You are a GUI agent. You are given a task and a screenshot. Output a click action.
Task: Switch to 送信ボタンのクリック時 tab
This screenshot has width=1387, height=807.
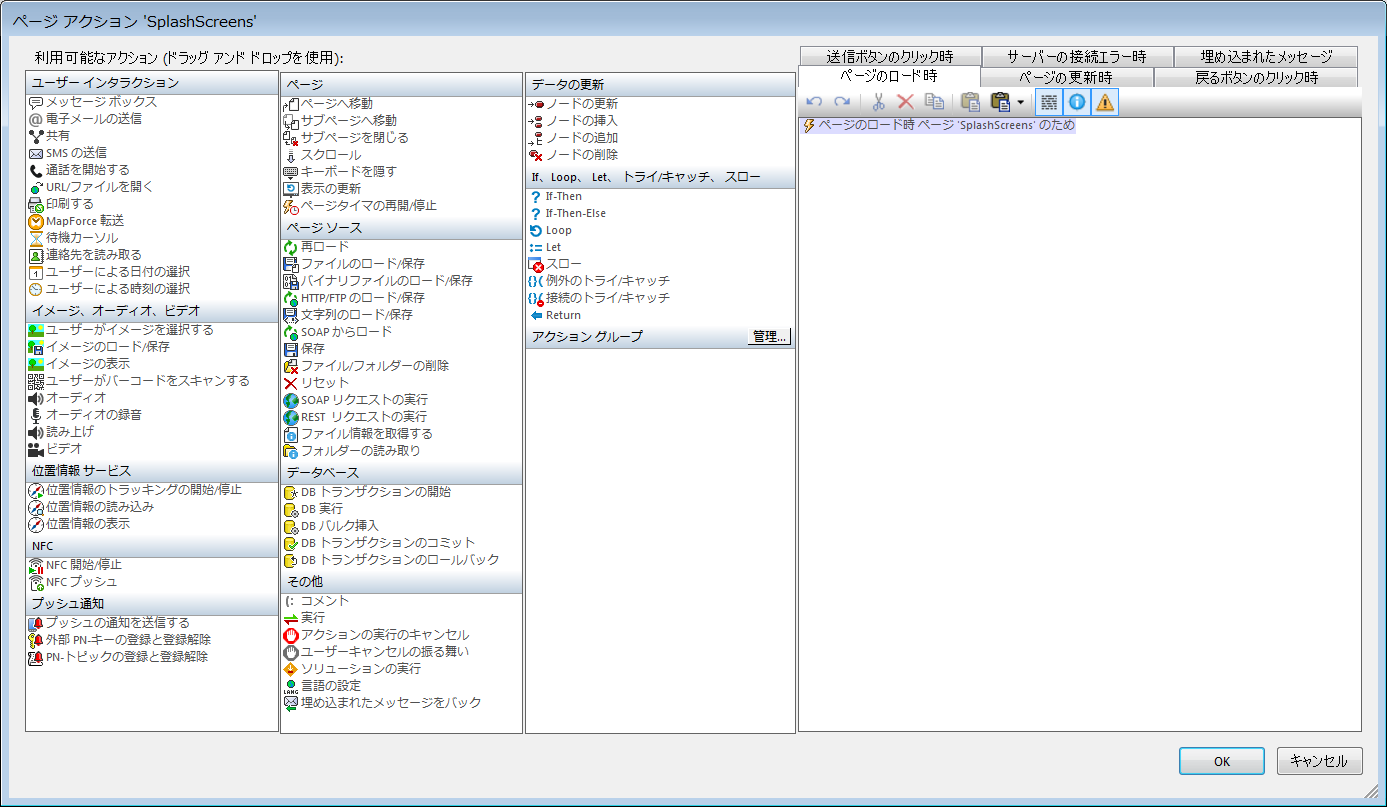coord(889,57)
